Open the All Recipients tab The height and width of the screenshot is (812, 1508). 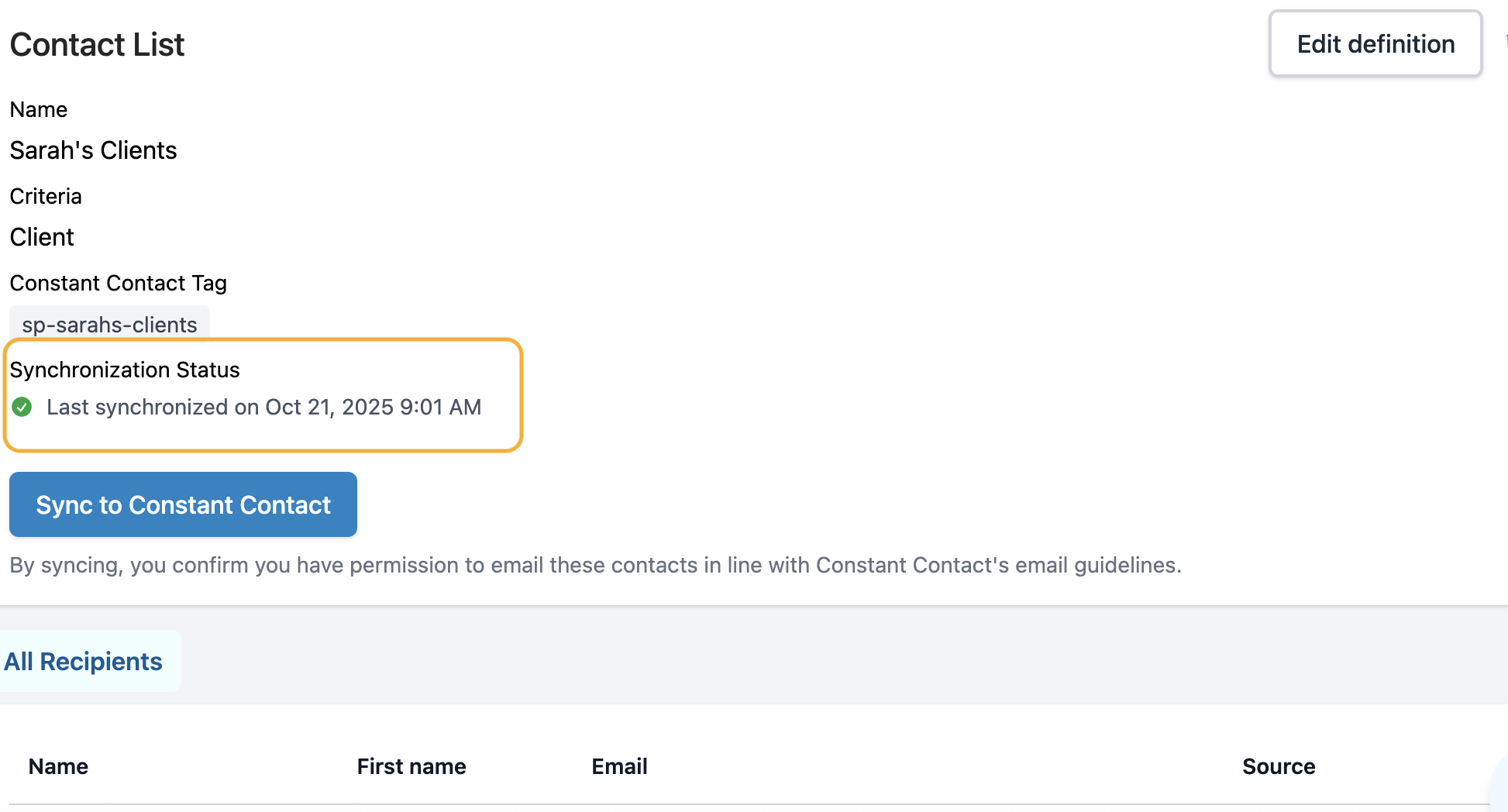coord(84,662)
